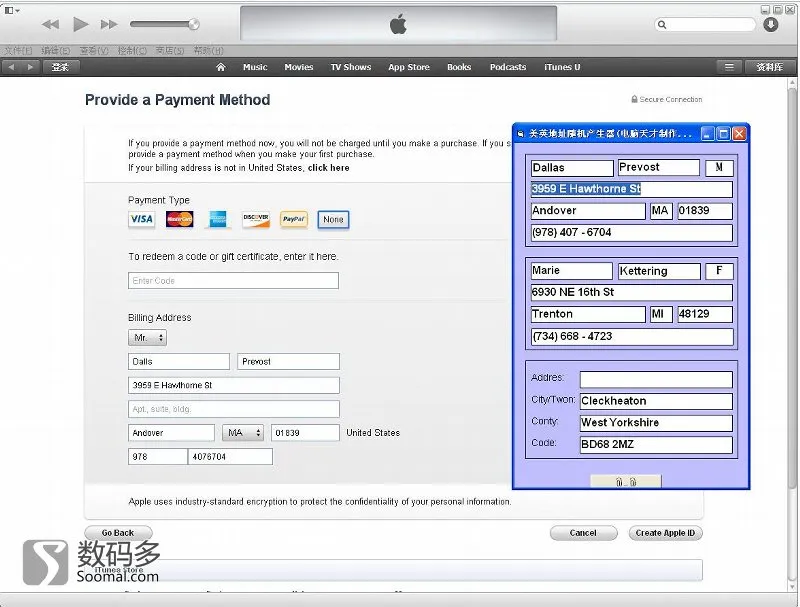Select MasterCard as payment type

coord(180,219)
